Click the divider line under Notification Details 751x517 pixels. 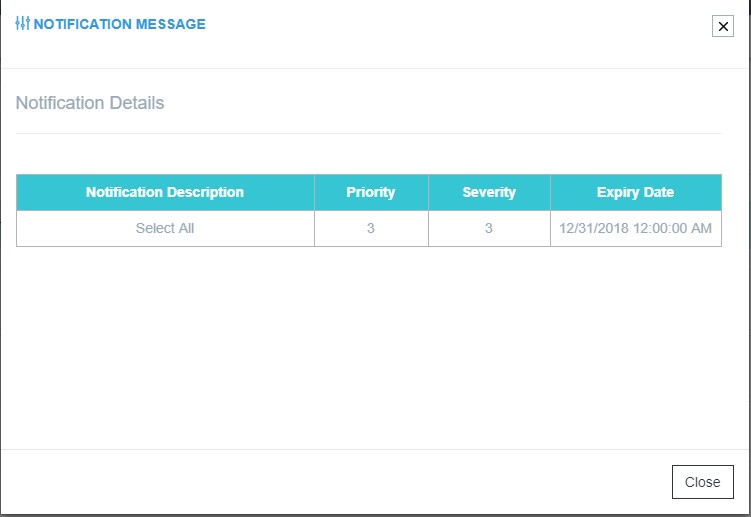(368, 133)
